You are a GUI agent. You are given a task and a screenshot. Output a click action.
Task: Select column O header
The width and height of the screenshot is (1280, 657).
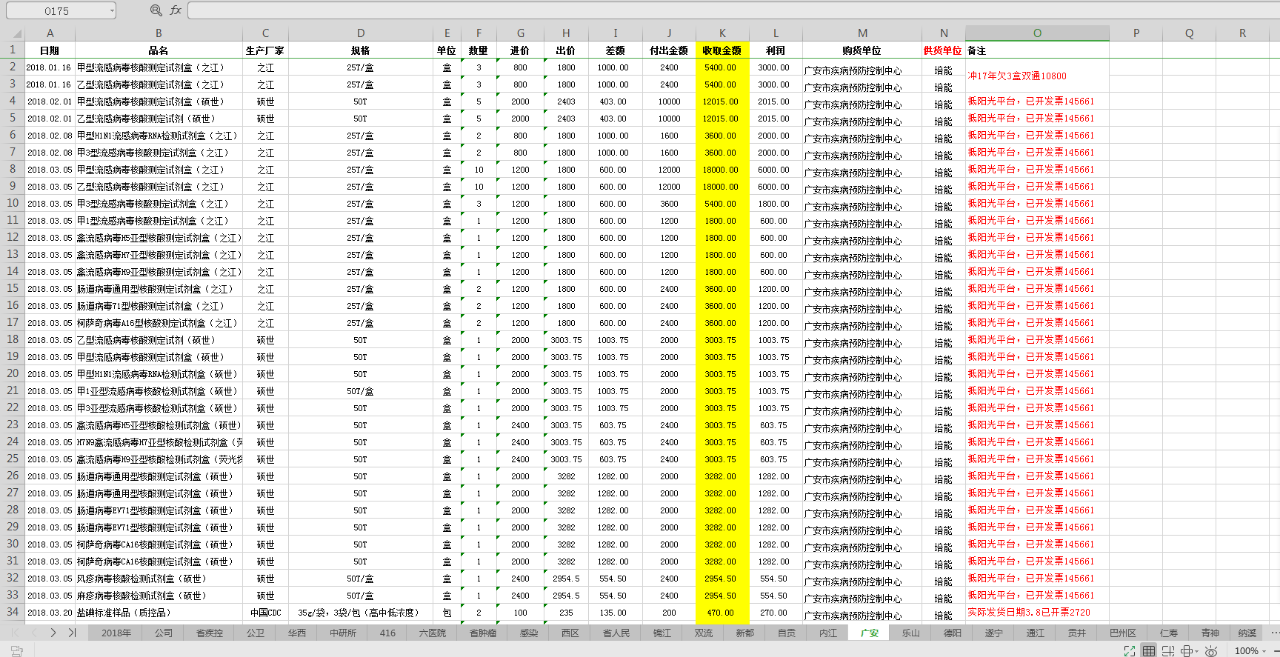(x=1037, y=33)
